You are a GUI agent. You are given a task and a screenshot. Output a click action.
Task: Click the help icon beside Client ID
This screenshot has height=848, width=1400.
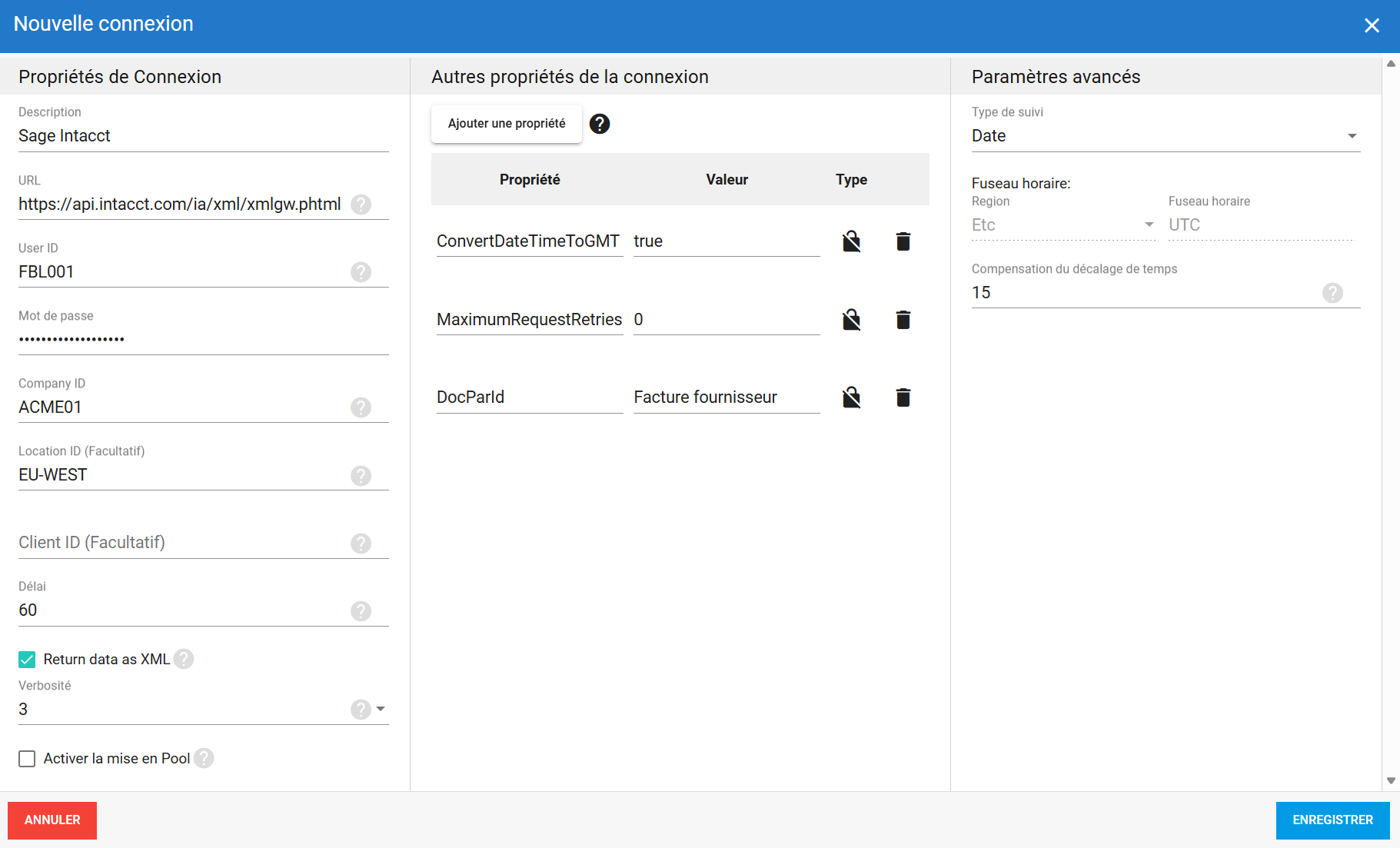(x=361, y=543)
